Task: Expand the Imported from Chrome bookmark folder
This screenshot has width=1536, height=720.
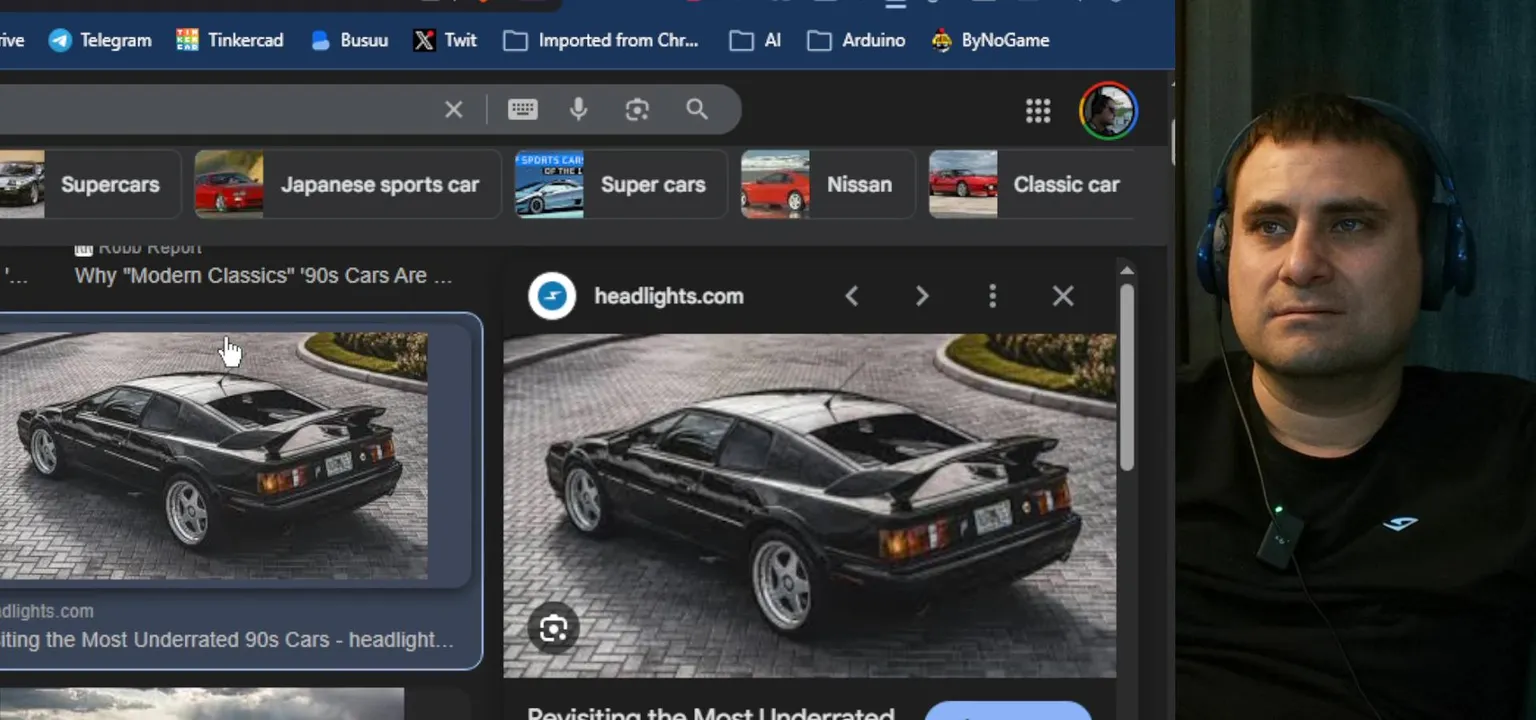Action: 601,40
